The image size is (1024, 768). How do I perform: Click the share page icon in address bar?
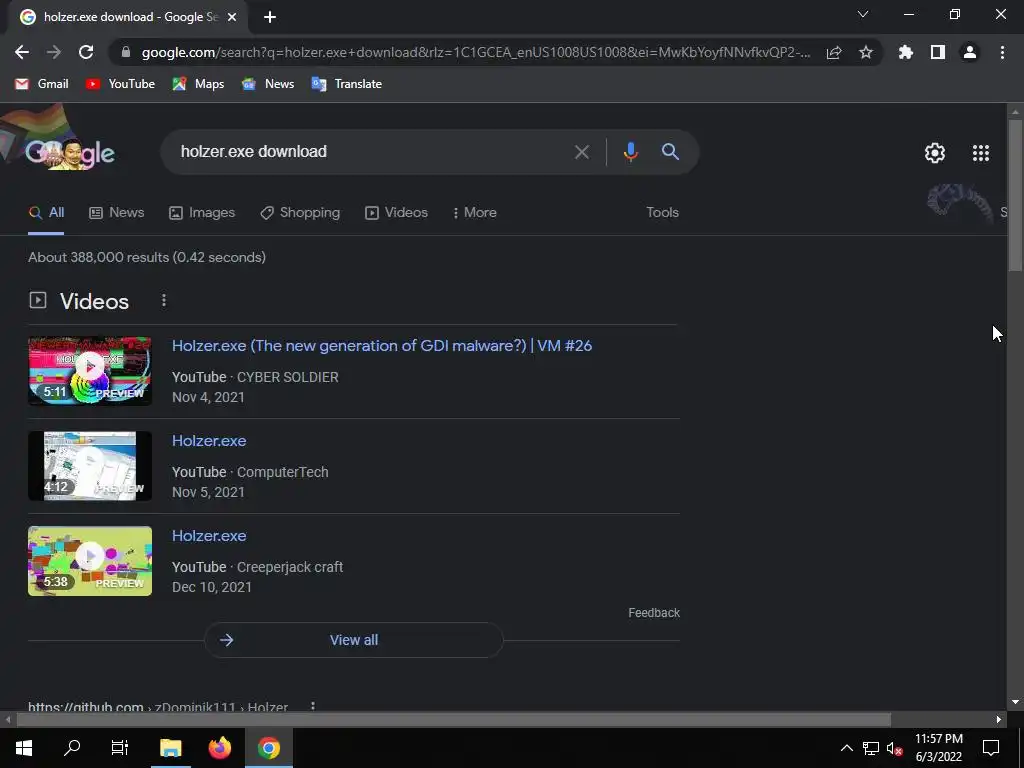point(834,52)
